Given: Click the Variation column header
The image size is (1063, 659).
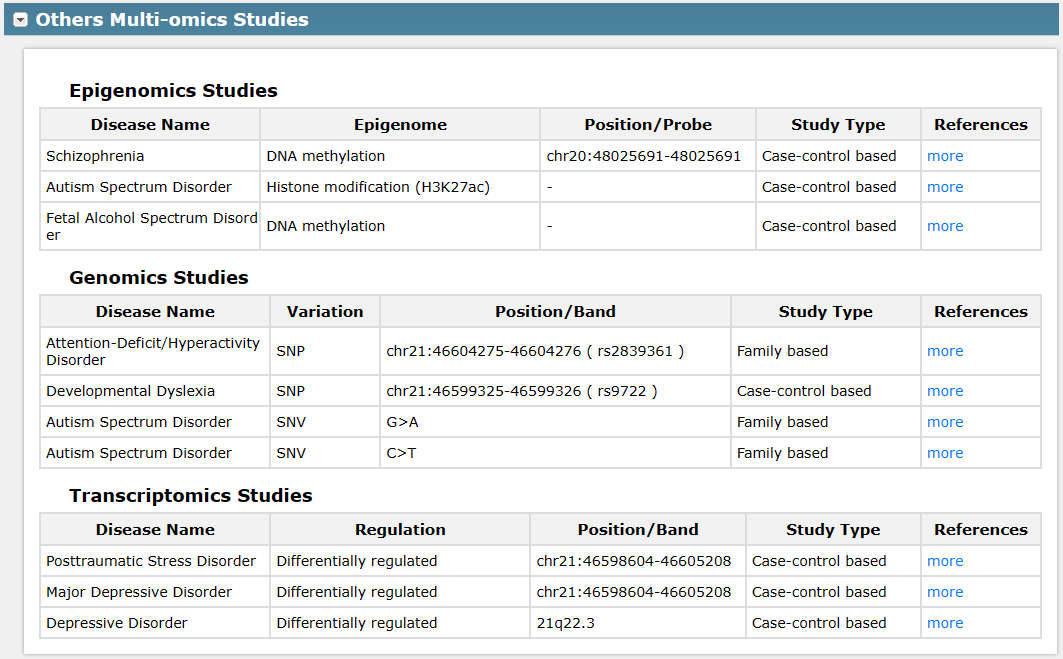Looking at the screenshot, I should tap(325, 312).
